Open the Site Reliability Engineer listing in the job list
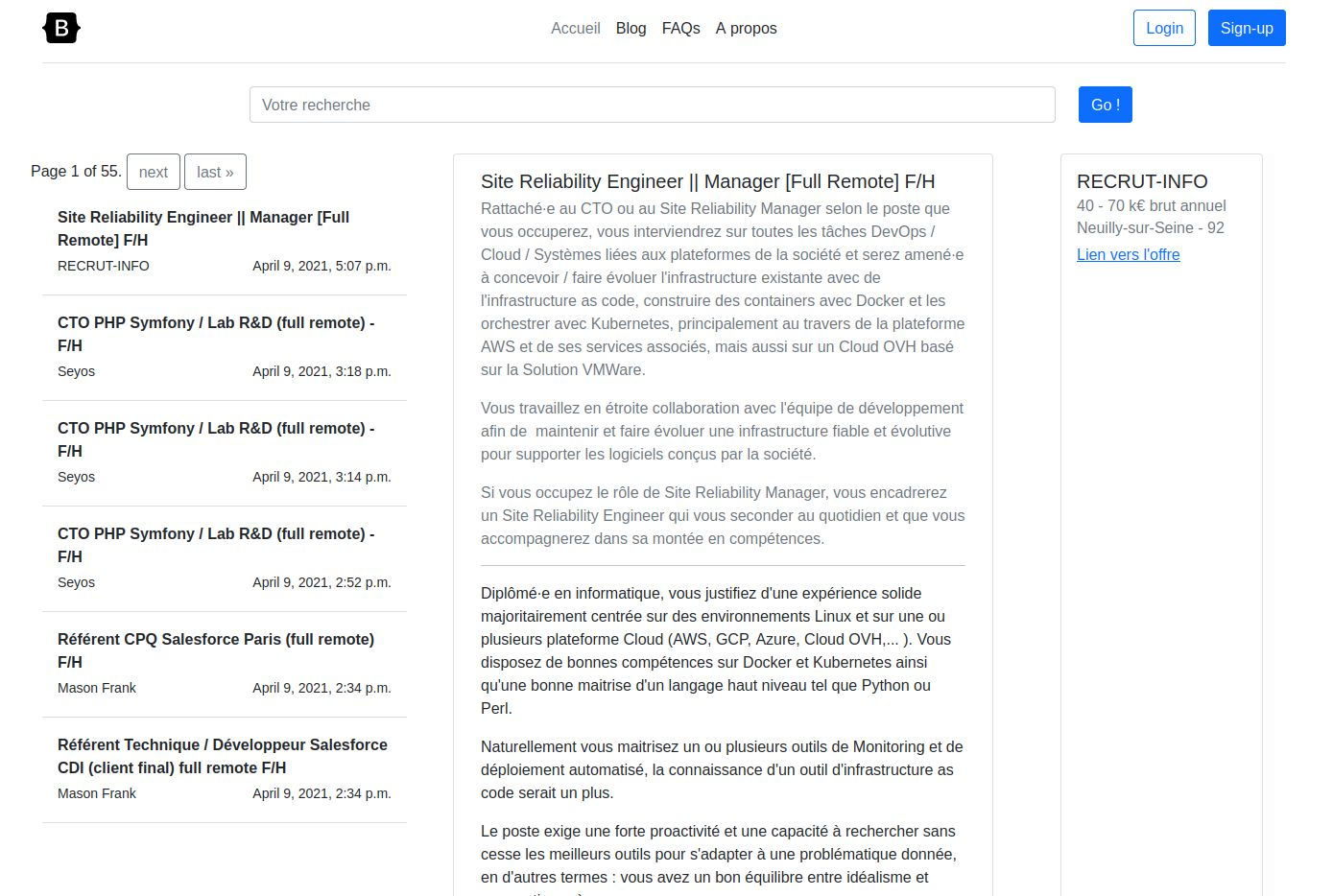 pos(203,228)
